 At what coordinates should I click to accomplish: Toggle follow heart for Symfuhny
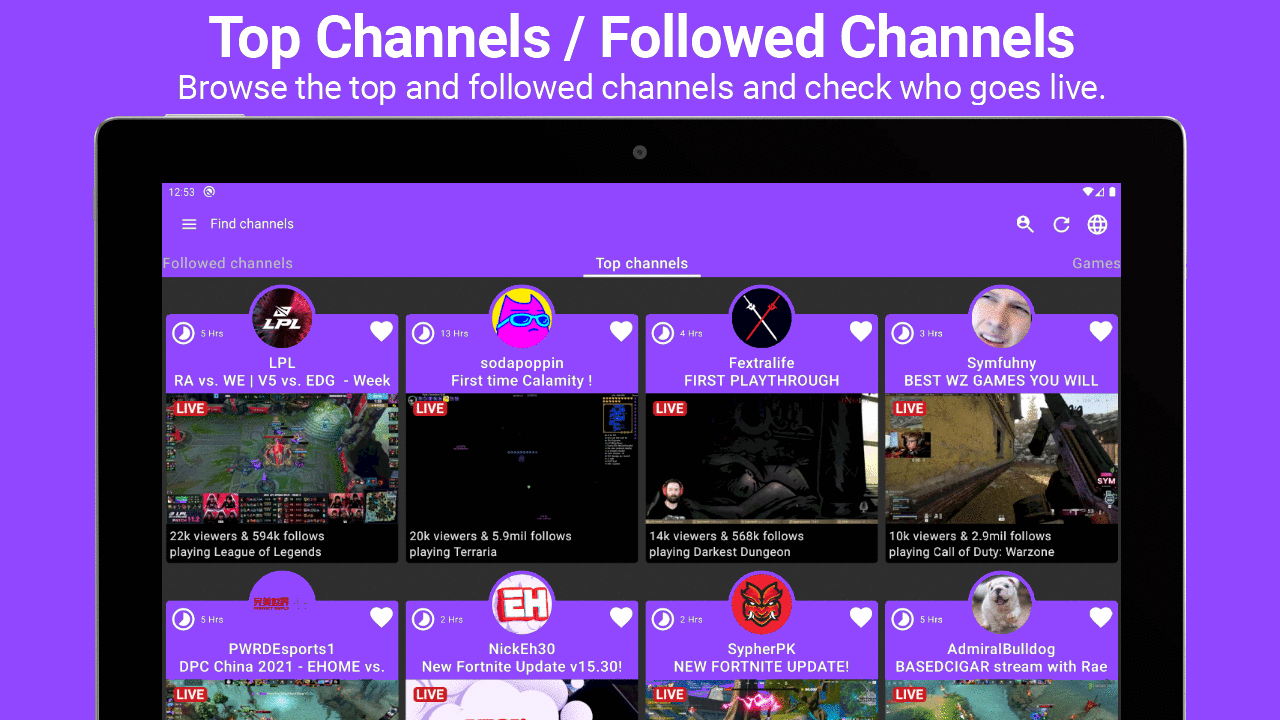[1101, 331]
